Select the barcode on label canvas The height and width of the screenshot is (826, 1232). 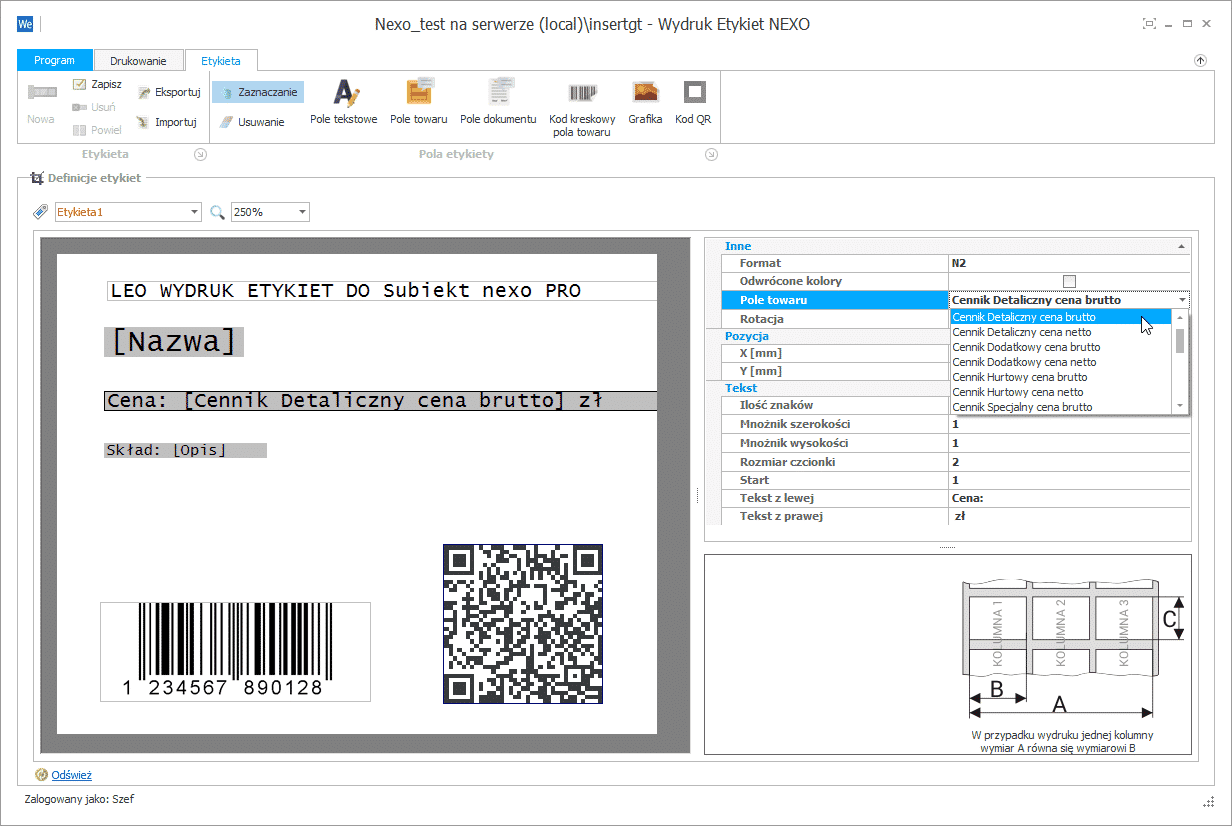(x=235, y=652)
